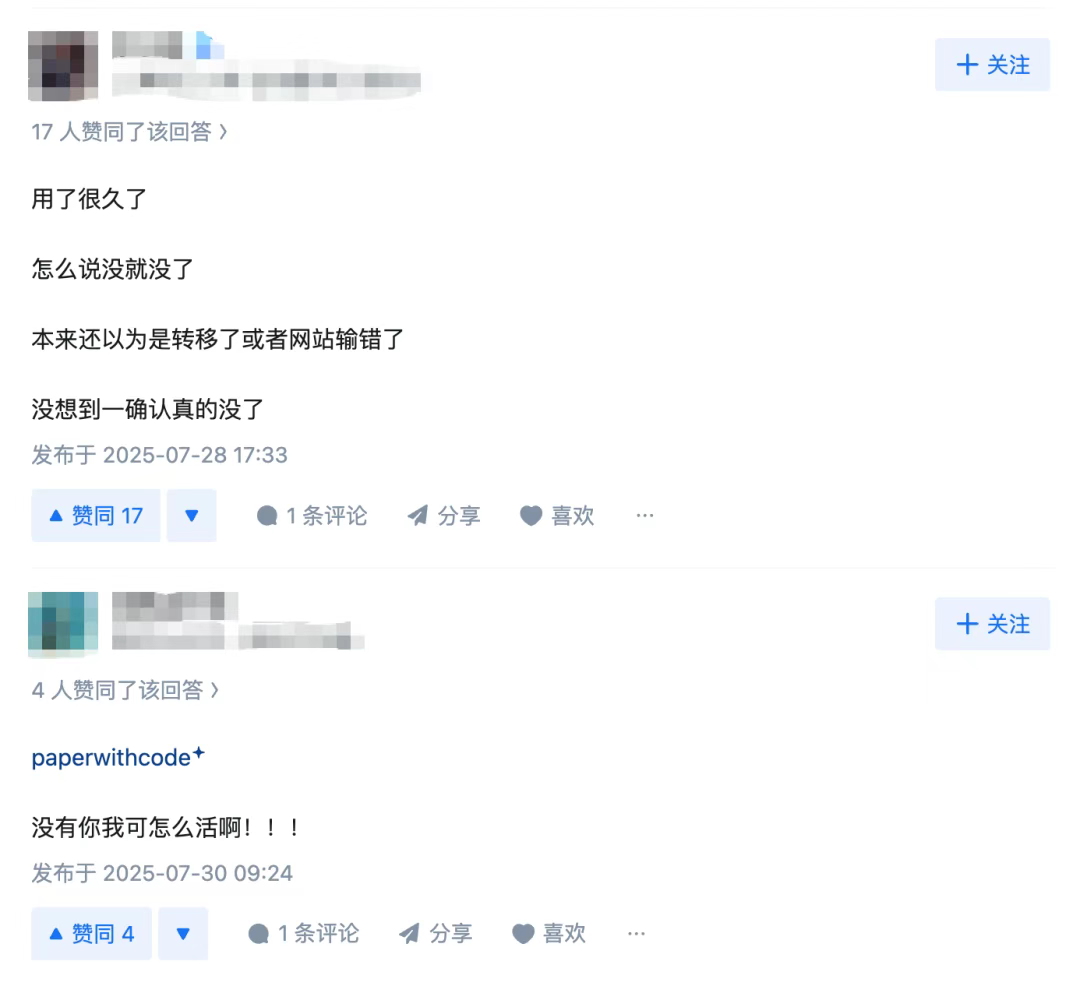Follow the second answer's author
Image resolution: width=1080 pixels, height=986 pixels.
pyautogui.click(x=993, y=624)
